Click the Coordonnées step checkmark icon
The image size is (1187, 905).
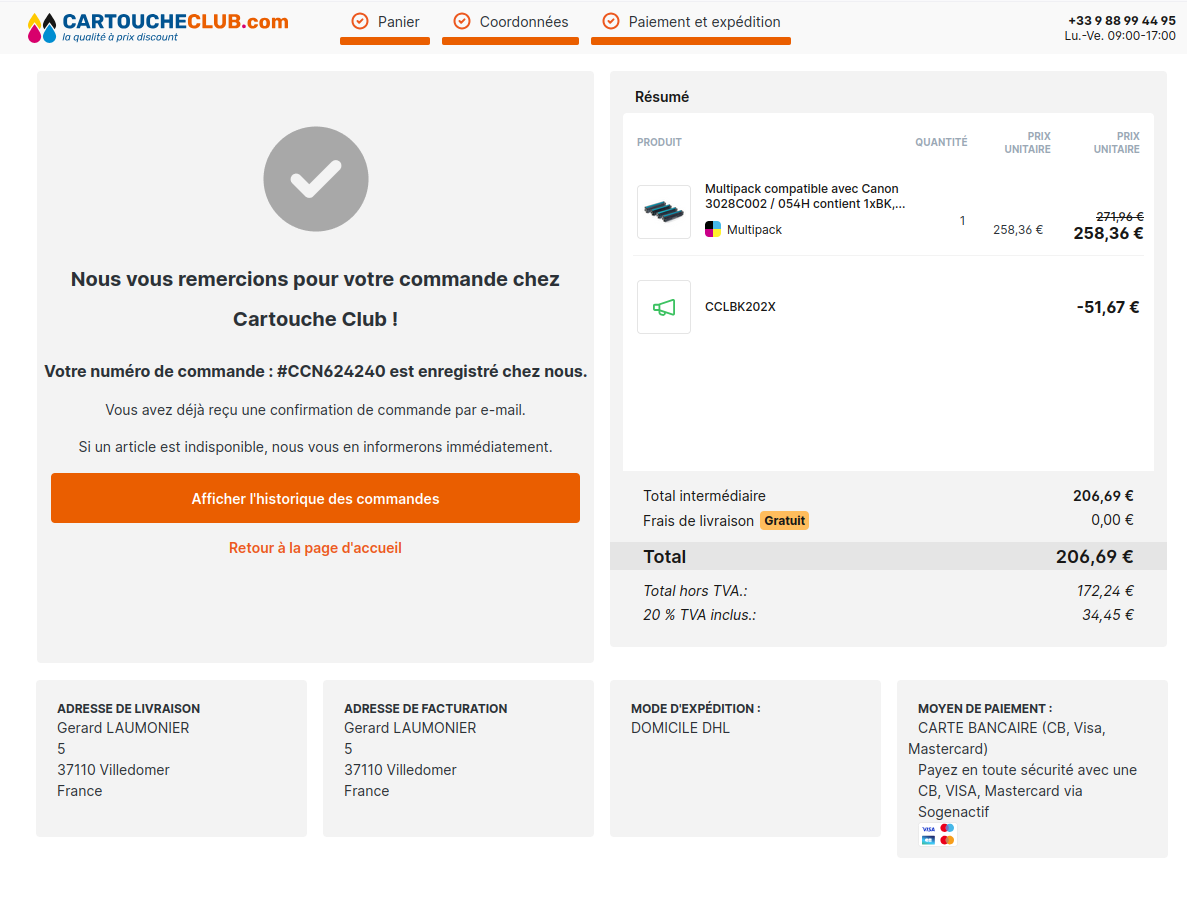pyautogui.click(x=462, y=21)
